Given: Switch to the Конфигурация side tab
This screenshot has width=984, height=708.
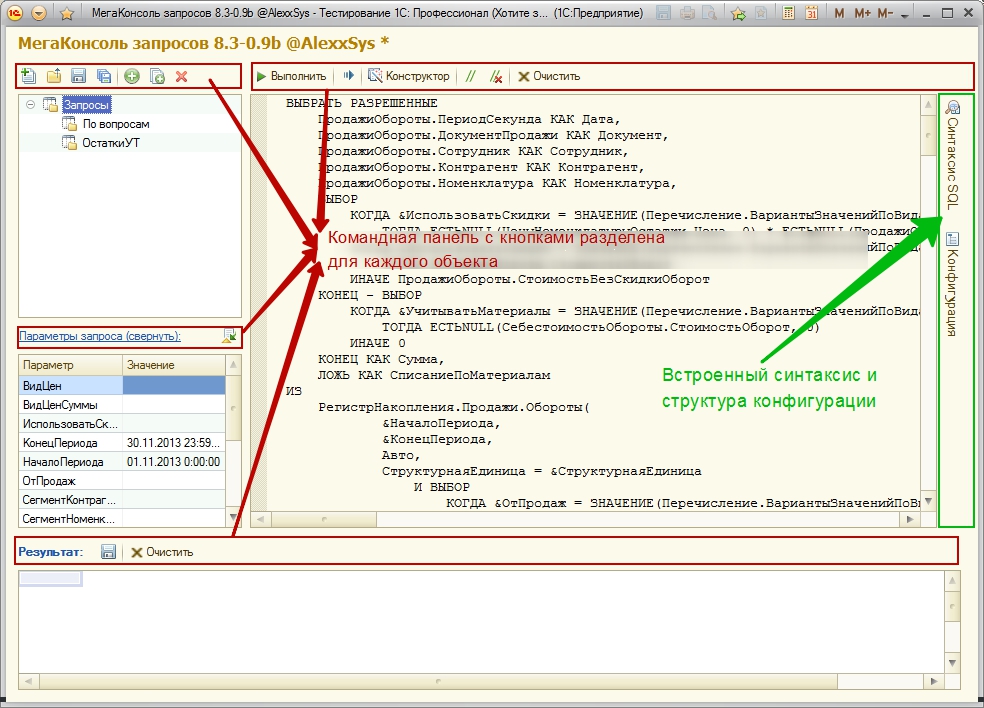Looking at the screenshot, I should [953, 285].
